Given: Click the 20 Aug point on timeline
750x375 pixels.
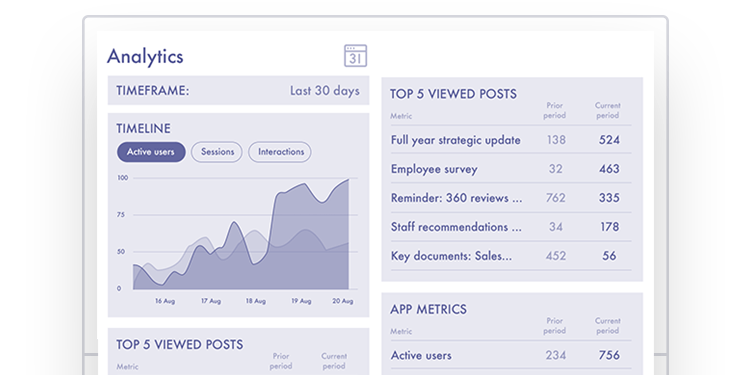Looking at the screenshot, I should tap(343, 301).
